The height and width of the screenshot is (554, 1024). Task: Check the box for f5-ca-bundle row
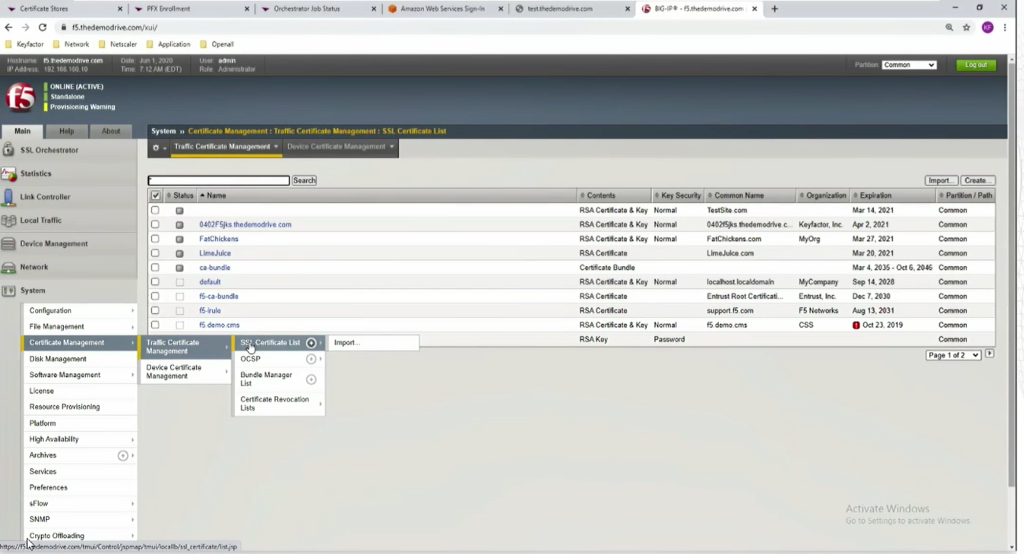(155, 297)
